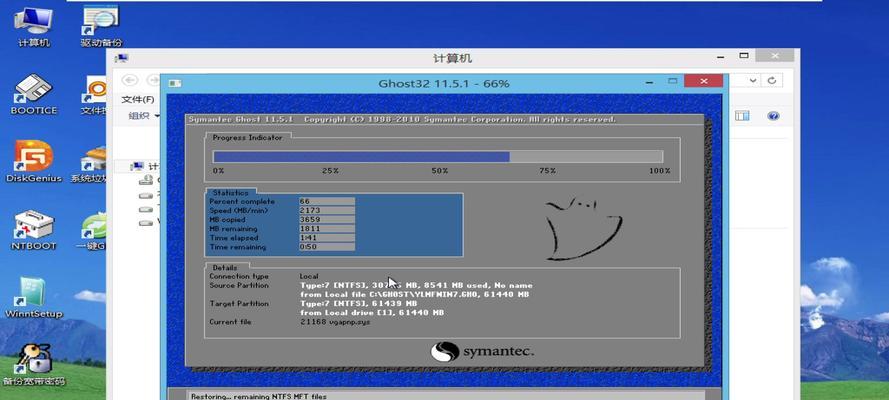Click the Speed (MB/min) value 2173
Image resolution: width=889 pixels, height=400 pixels.
pyautogui.click(x=327, y=210)
